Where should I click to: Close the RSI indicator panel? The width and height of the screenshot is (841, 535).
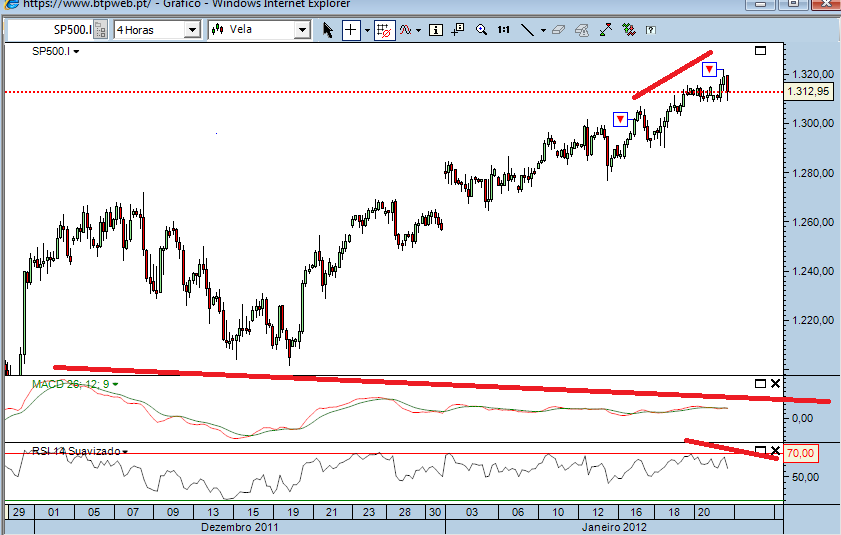[x=775, y=450]
